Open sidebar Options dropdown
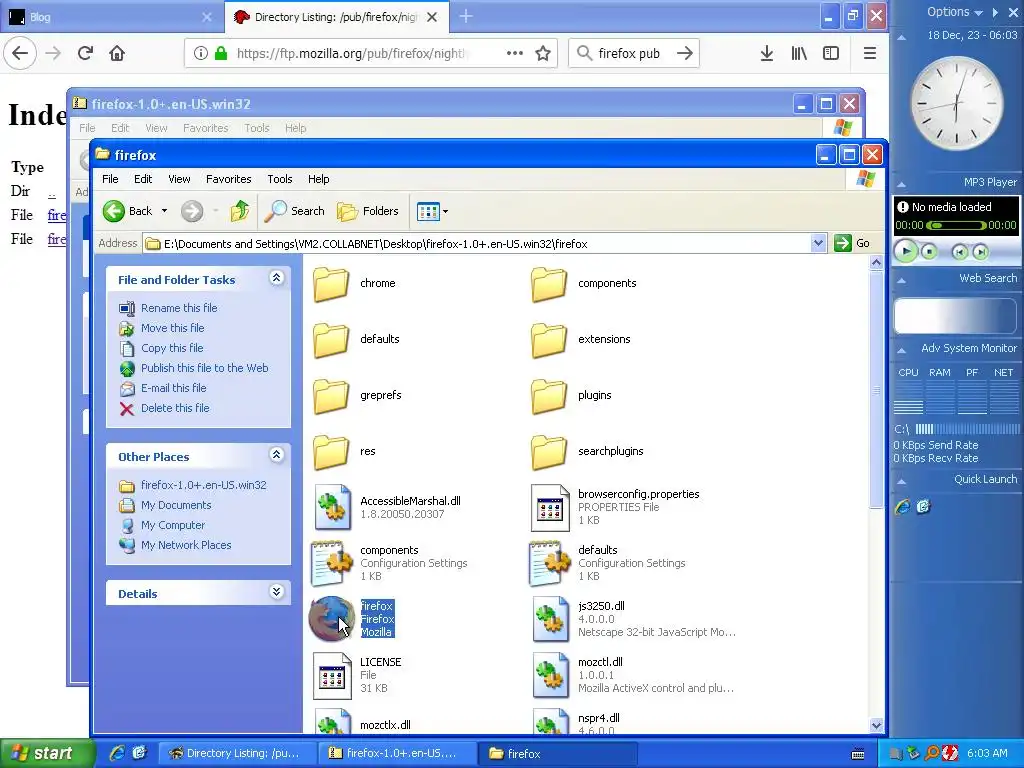1024x768 pixels. point(954,12)
